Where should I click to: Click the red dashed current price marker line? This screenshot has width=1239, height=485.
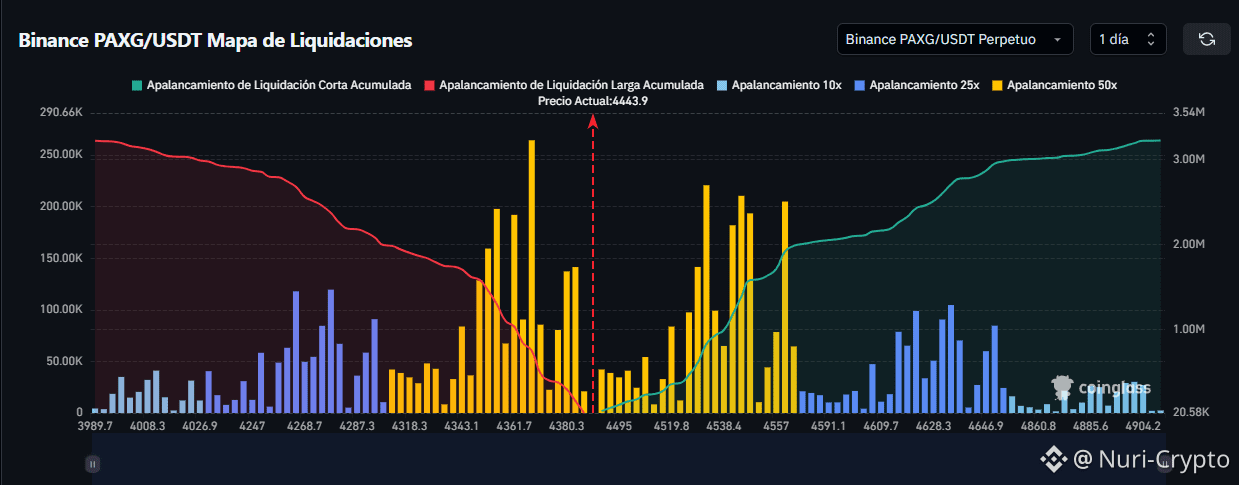tap(593, 265)
